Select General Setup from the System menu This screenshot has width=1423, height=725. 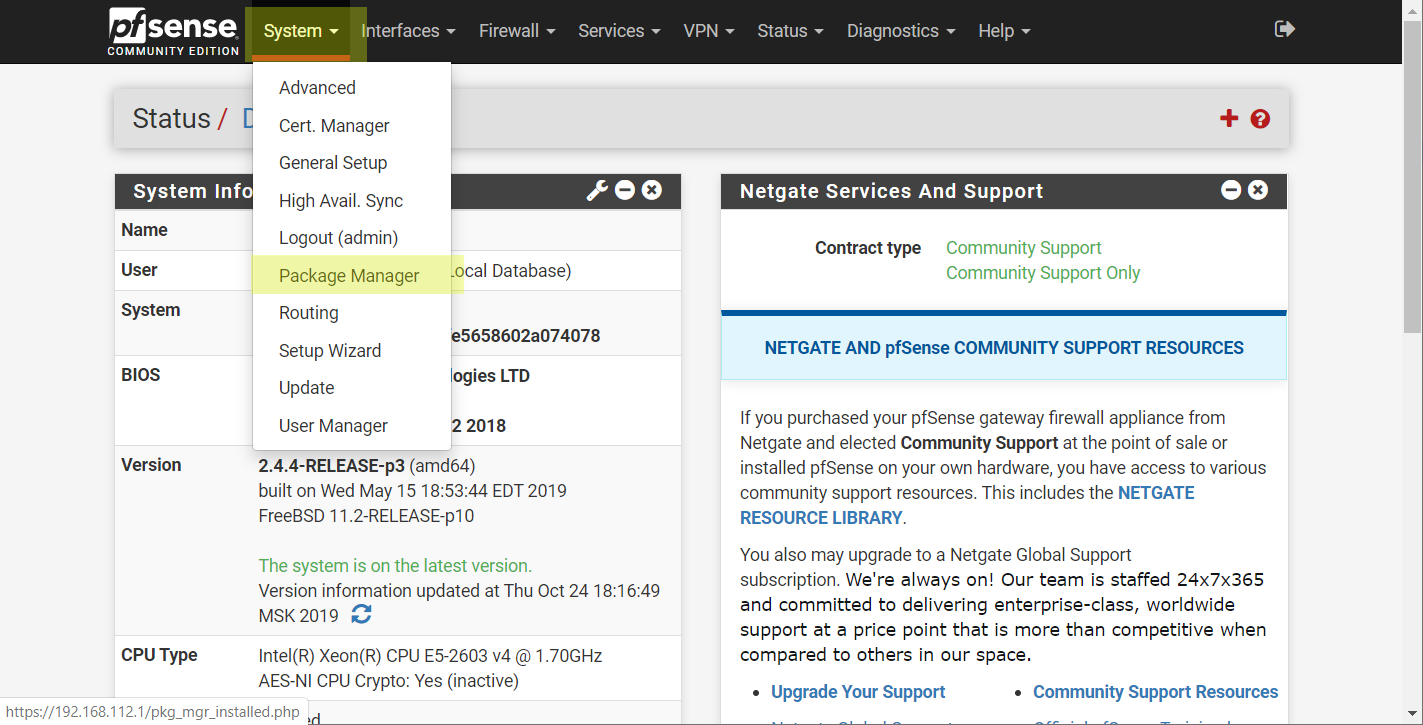(352, 163)
